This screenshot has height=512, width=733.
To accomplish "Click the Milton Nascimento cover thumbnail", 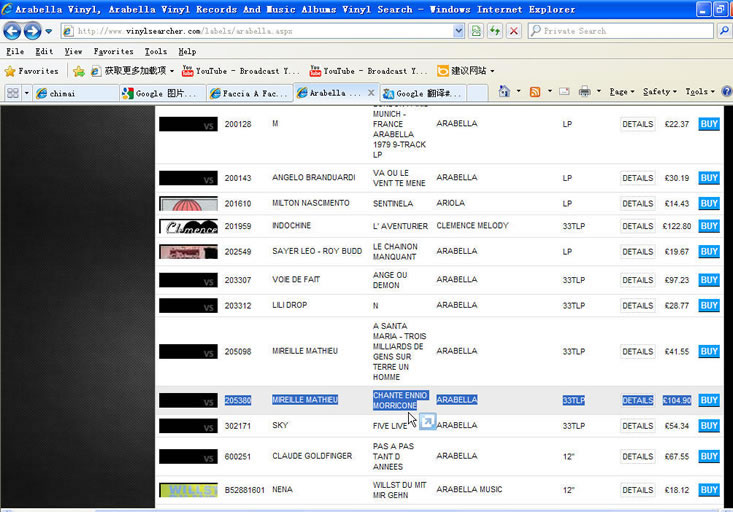I will coord(188,203).
